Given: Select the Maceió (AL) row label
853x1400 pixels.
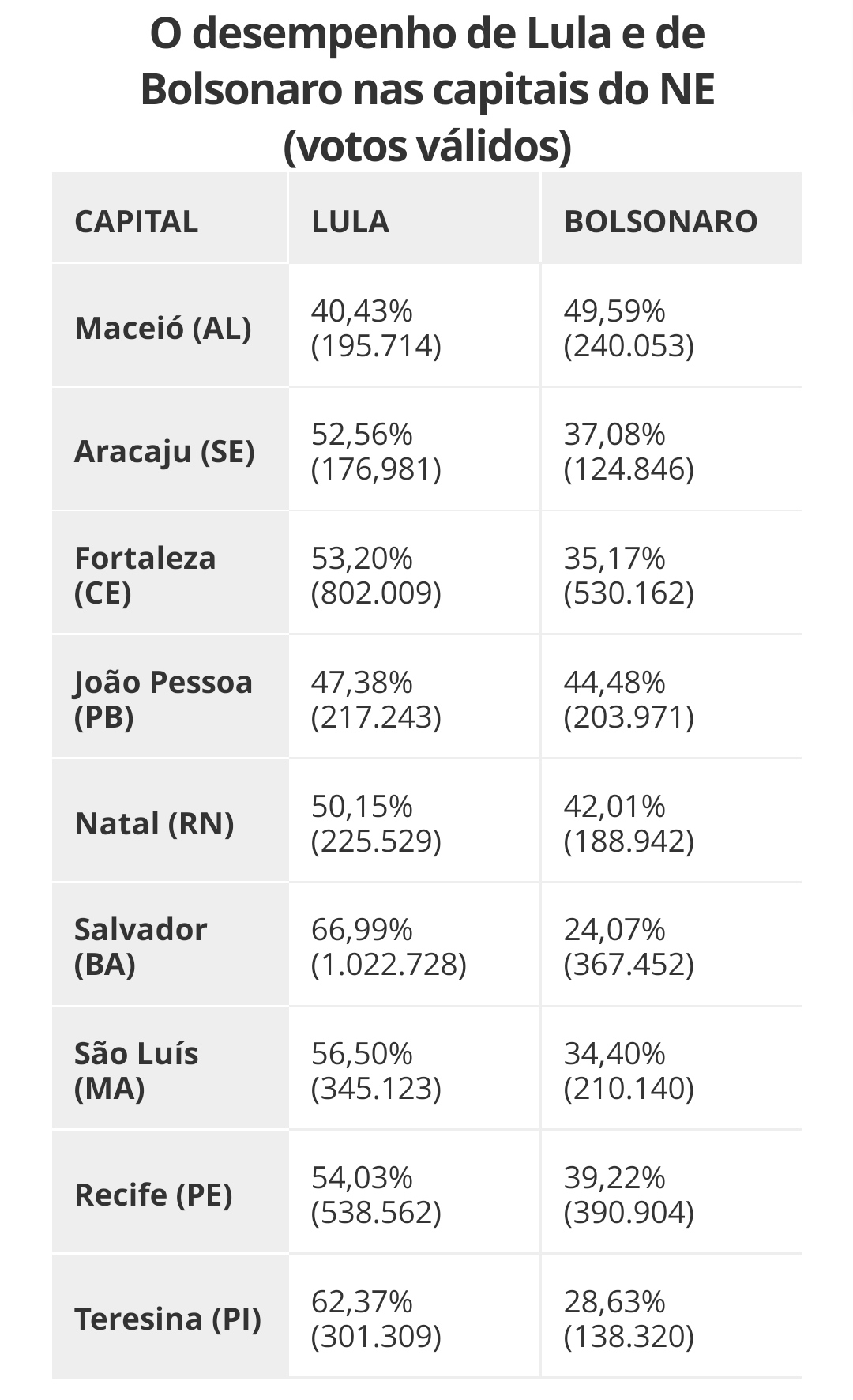Looking at the screenshot, I should (163, 328).
